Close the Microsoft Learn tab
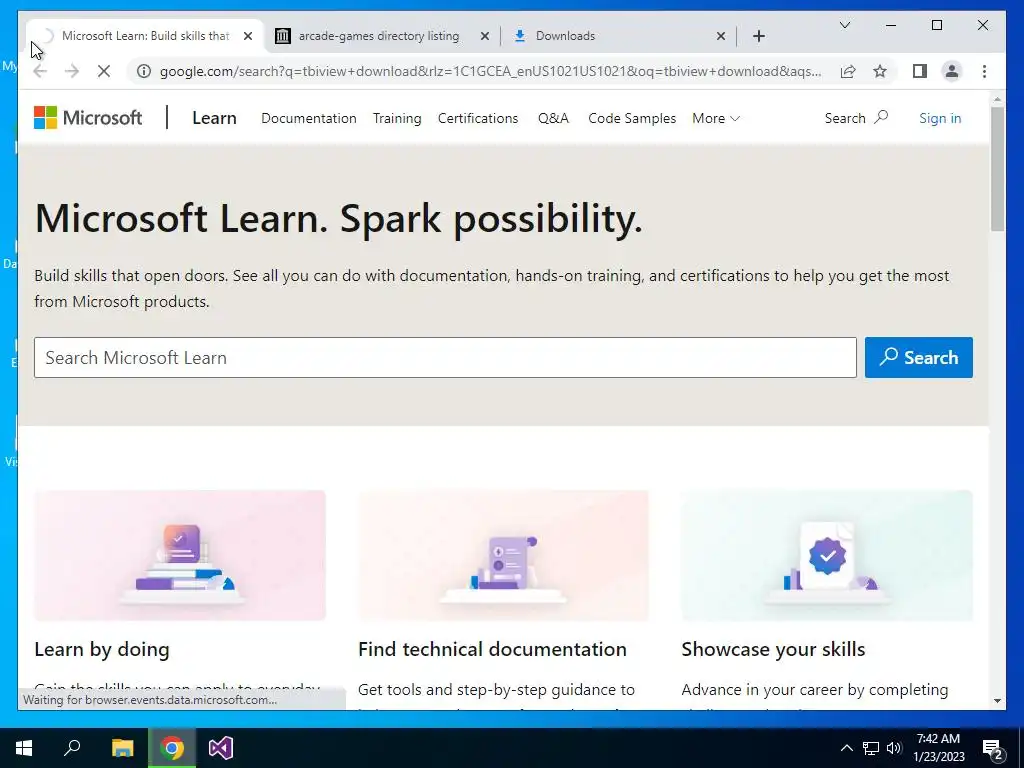This screenshot has height=768, width=1024. coord(248,36)
